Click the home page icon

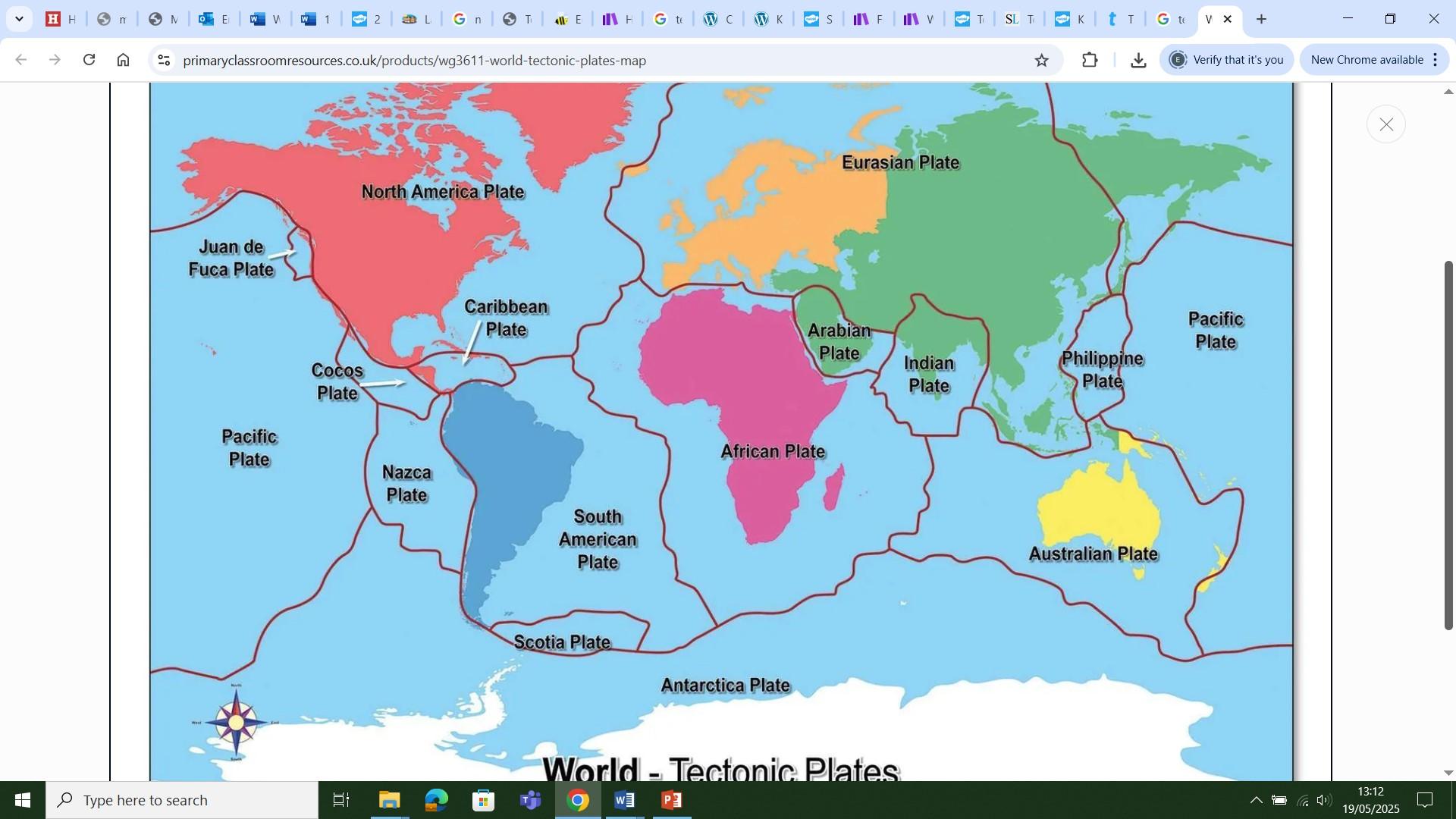124,60
